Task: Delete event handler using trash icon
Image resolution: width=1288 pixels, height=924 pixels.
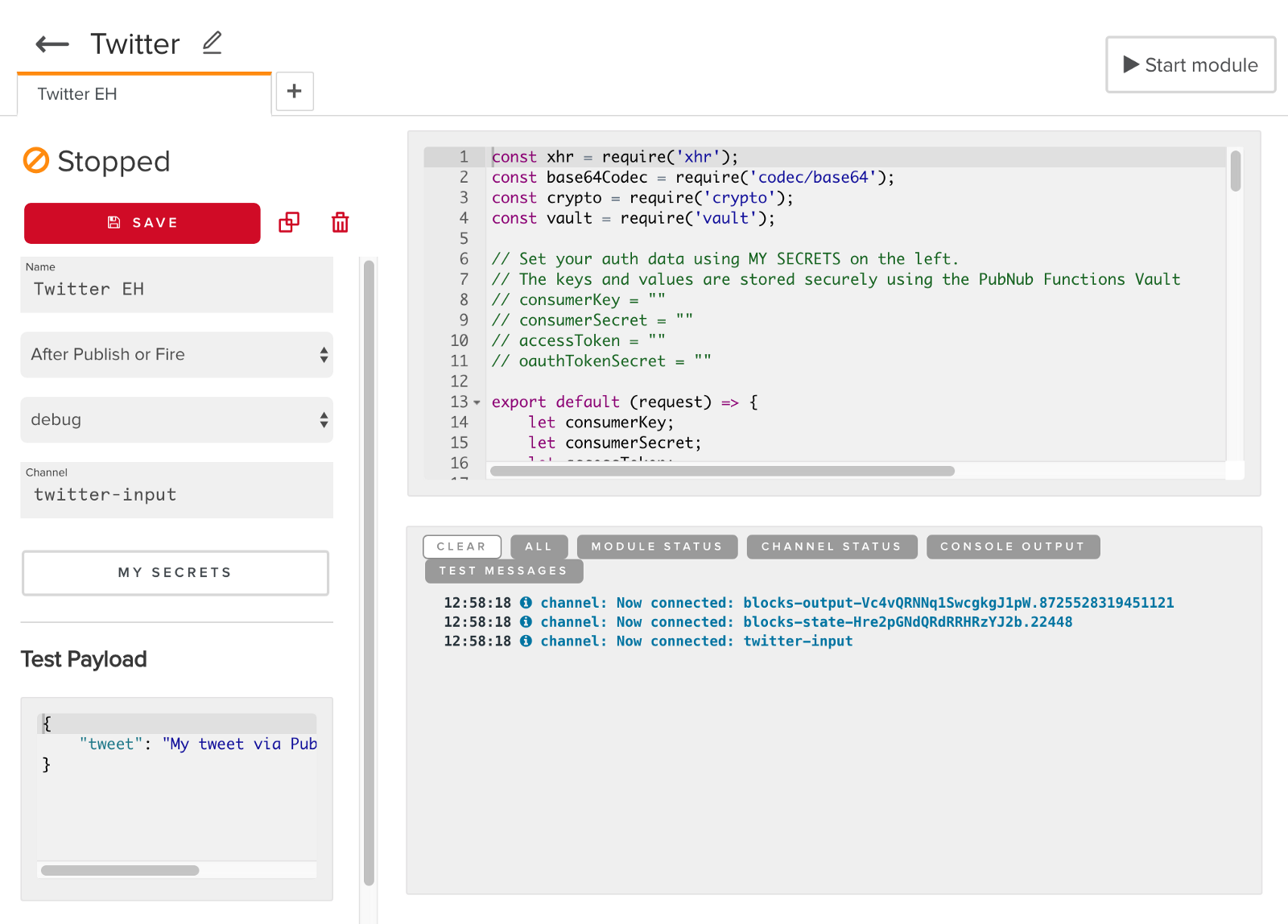Action: point(341,223)
